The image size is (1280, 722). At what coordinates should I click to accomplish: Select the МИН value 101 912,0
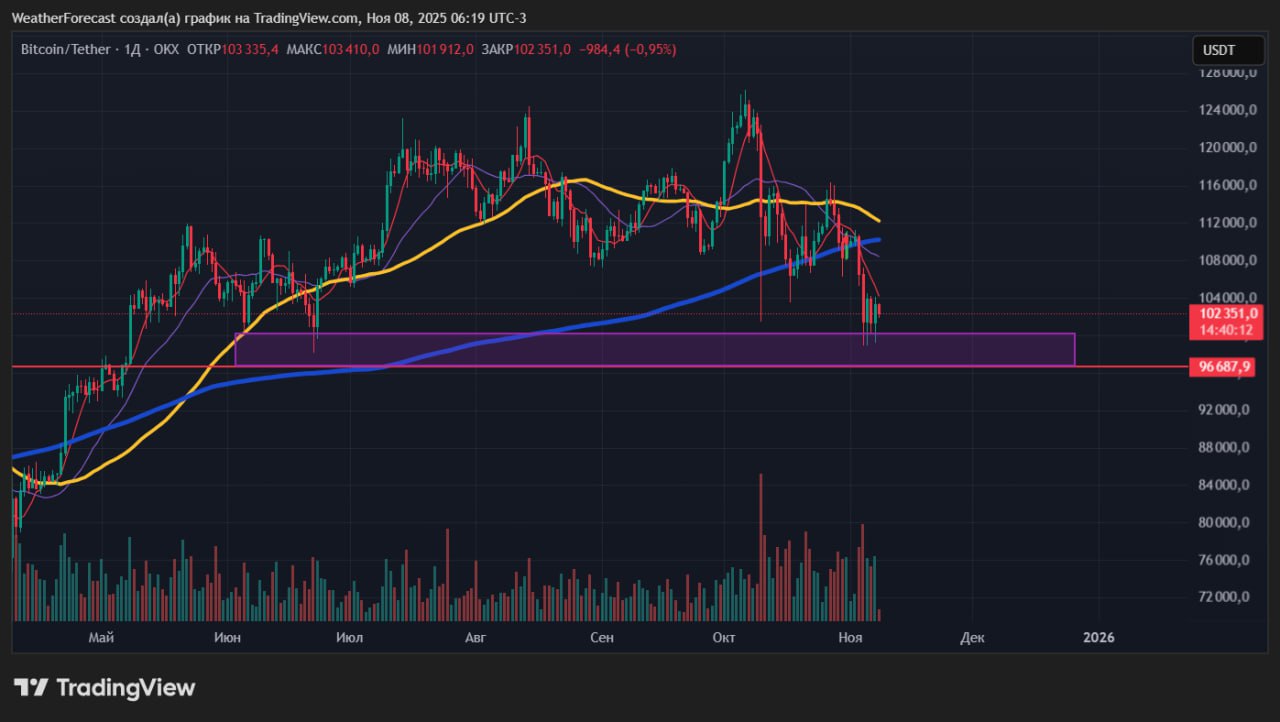pyautogui.click(x=445, y=49)
